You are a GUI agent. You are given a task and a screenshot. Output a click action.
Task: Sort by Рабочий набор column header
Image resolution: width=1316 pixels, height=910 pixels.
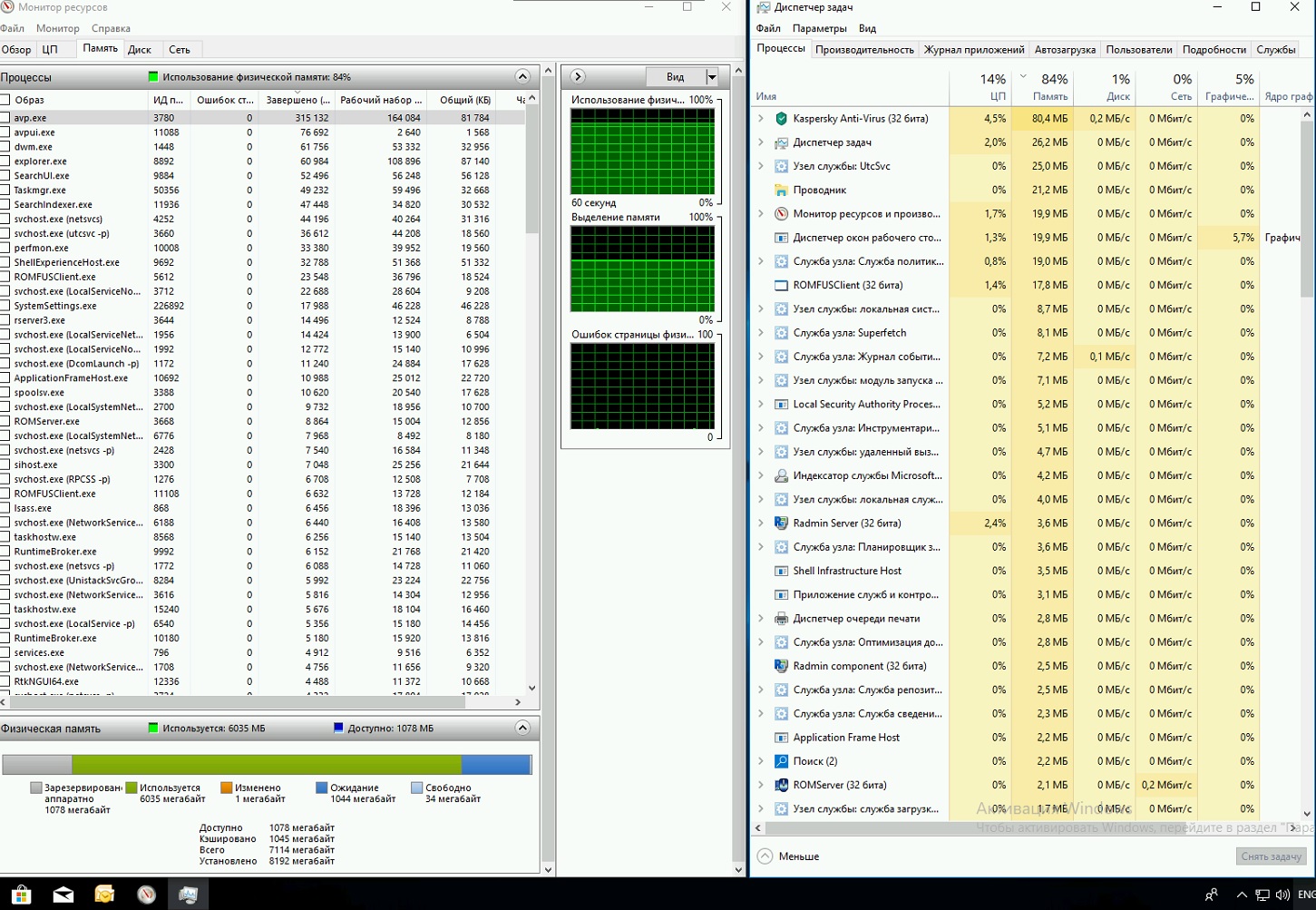click(380, 100)
